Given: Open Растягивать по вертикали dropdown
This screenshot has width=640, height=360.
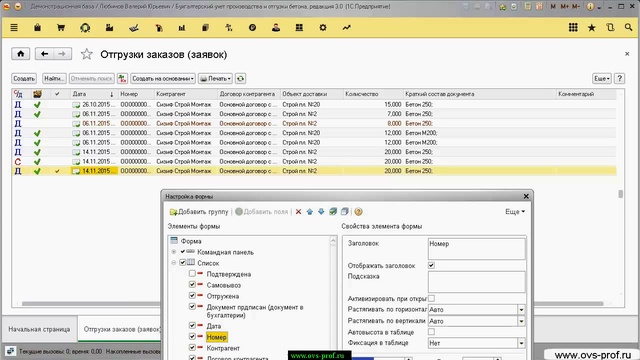Looking at the screenshot, I should 521,321.
